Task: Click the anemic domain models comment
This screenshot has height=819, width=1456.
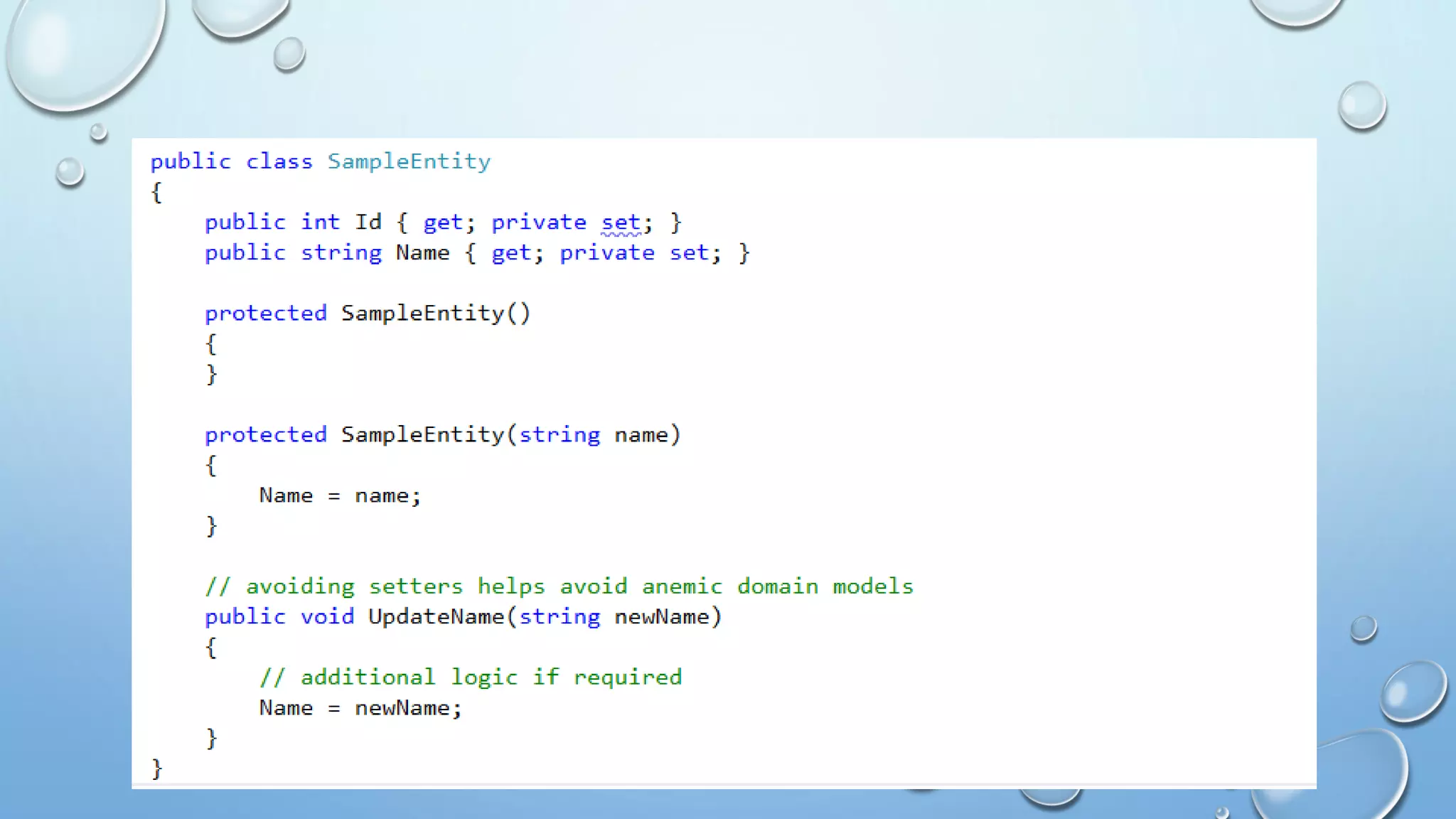Action: 558,587
